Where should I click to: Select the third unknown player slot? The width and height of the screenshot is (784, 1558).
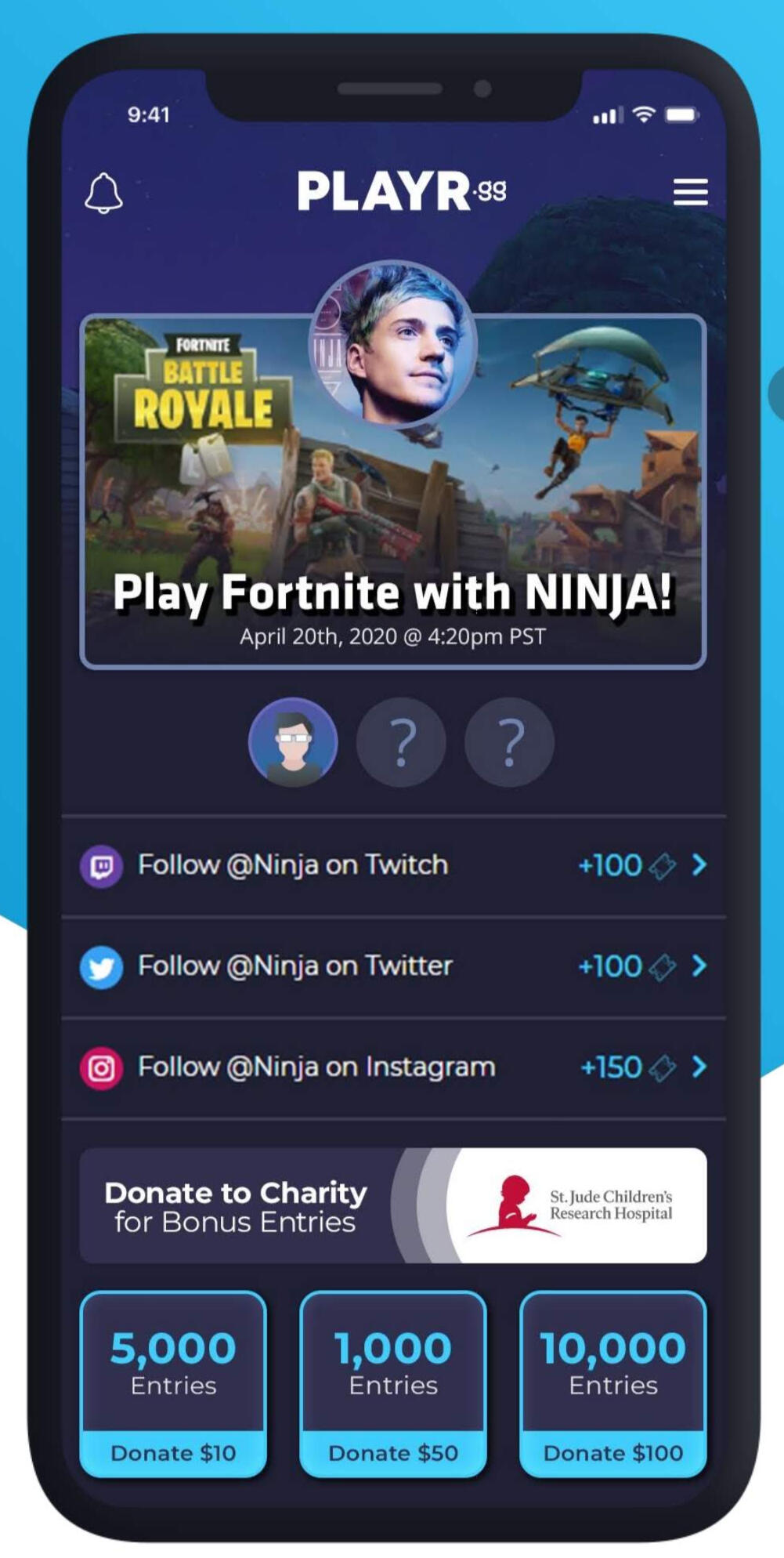coord(509,741)
